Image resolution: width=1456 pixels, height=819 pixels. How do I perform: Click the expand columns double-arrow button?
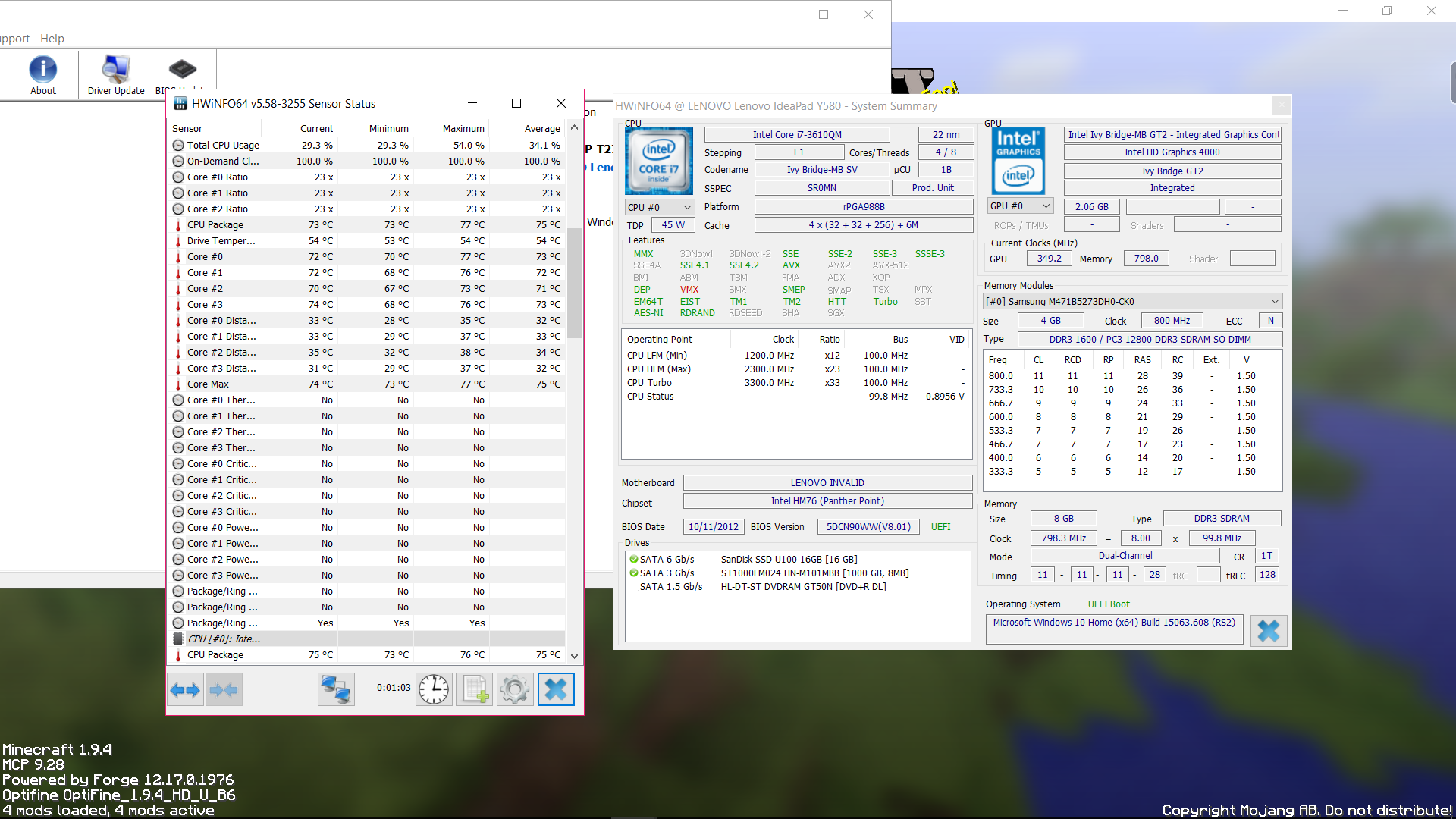tap(185, 689)
